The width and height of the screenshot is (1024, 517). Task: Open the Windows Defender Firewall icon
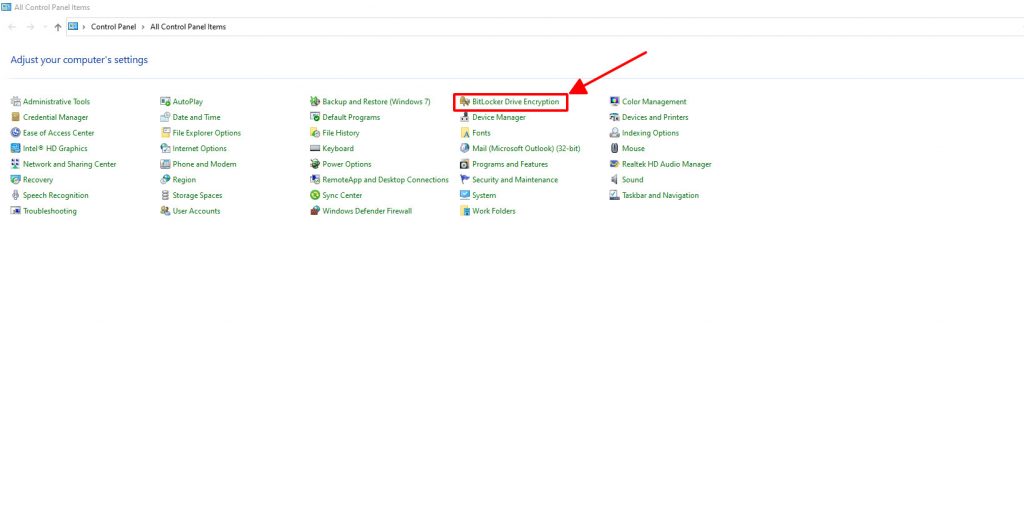[x=314, y=211]
